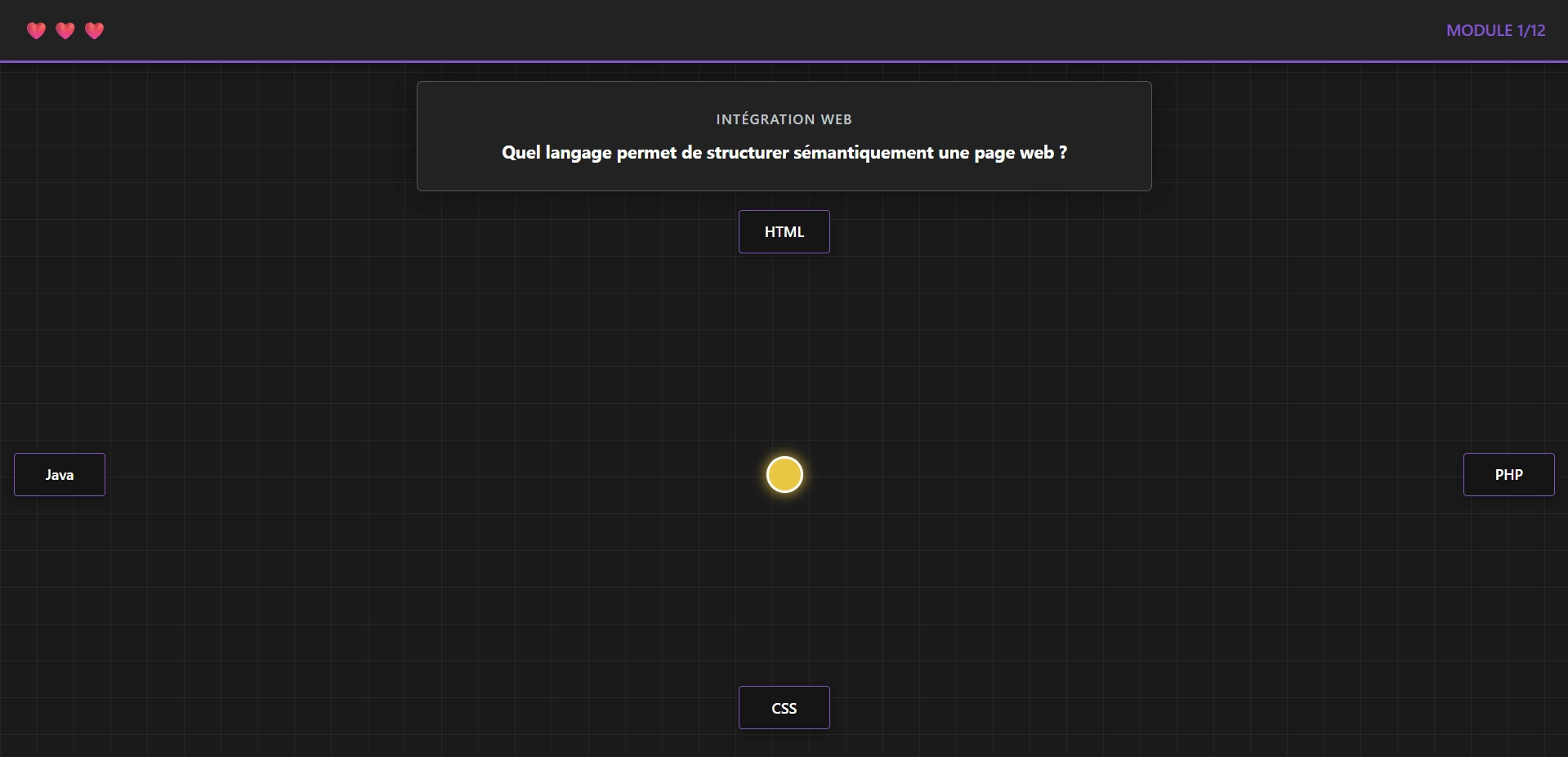Click the INTÉGRATION WEB category label
Screen dimensions: 1568x757
[784, 119]
